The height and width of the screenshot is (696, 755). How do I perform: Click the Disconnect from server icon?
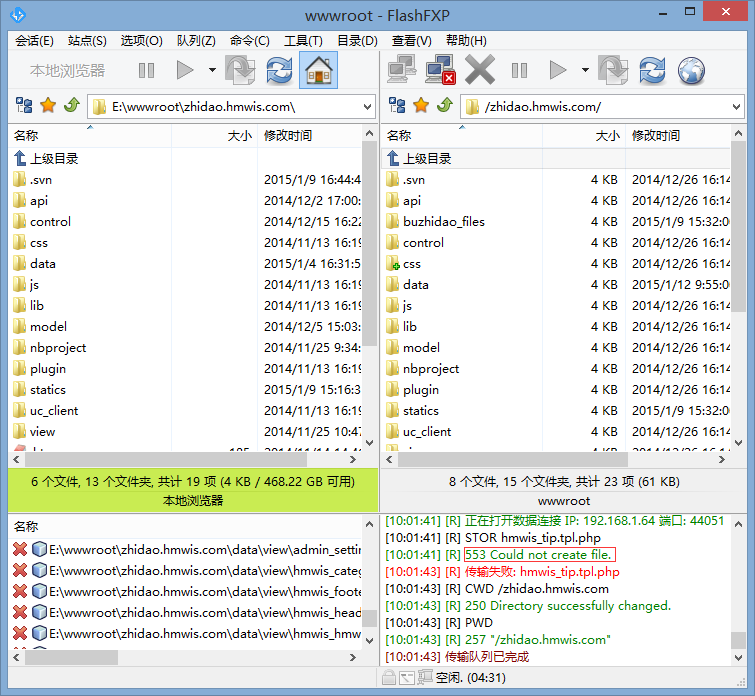tap(440, 70)
